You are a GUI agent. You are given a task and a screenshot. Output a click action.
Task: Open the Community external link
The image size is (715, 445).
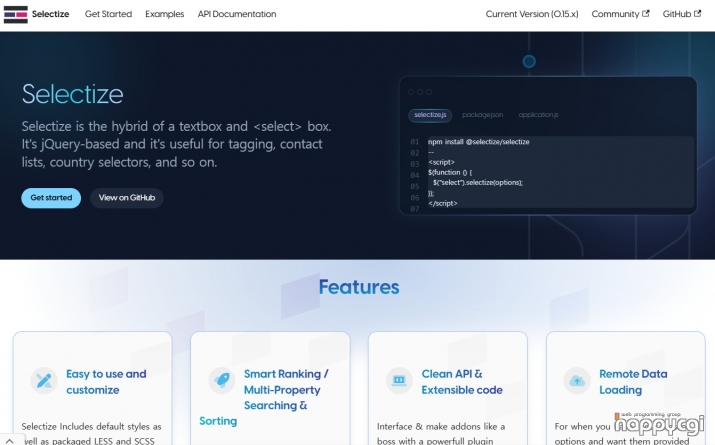620,14
